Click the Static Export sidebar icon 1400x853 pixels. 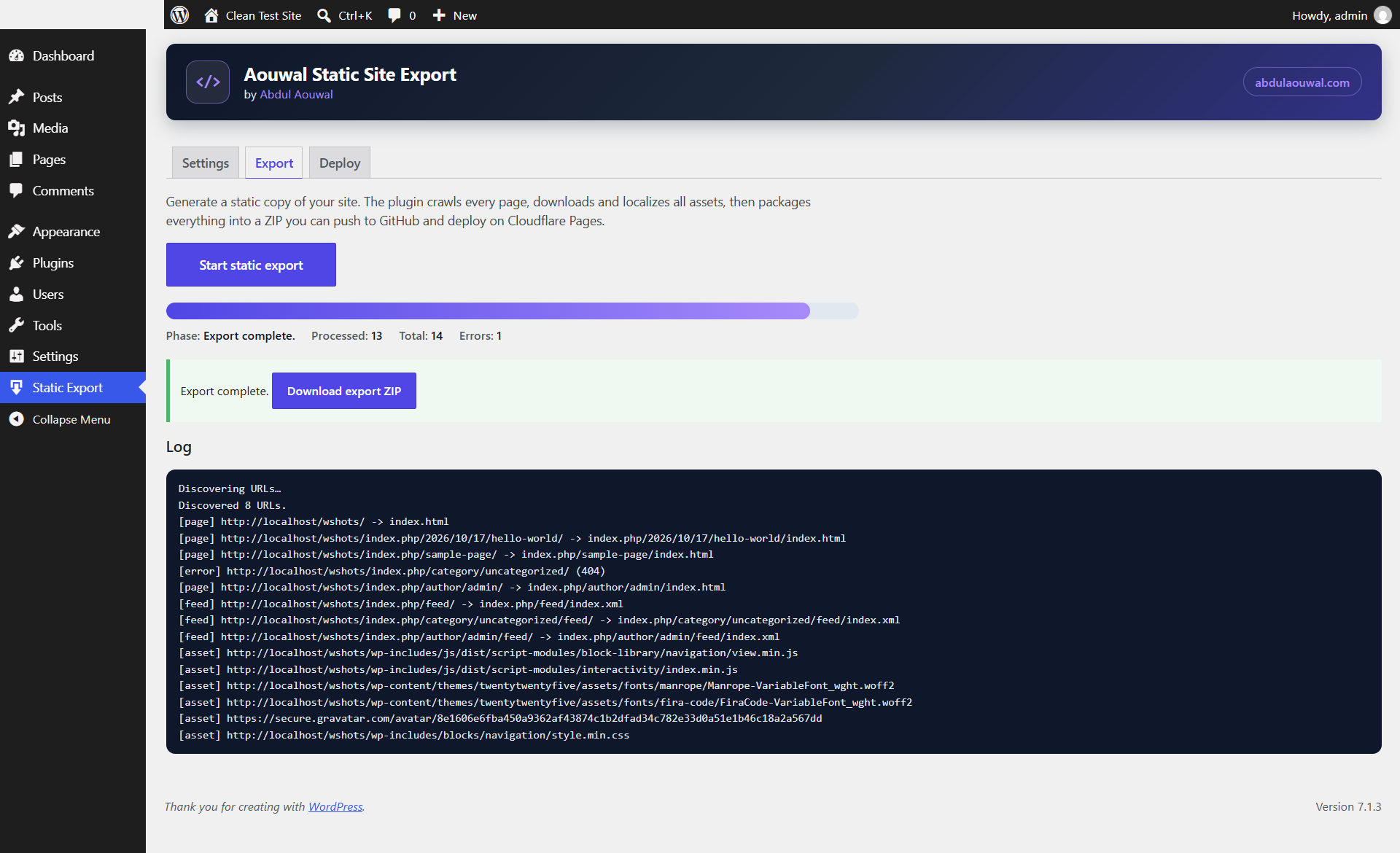coord(17,388)
